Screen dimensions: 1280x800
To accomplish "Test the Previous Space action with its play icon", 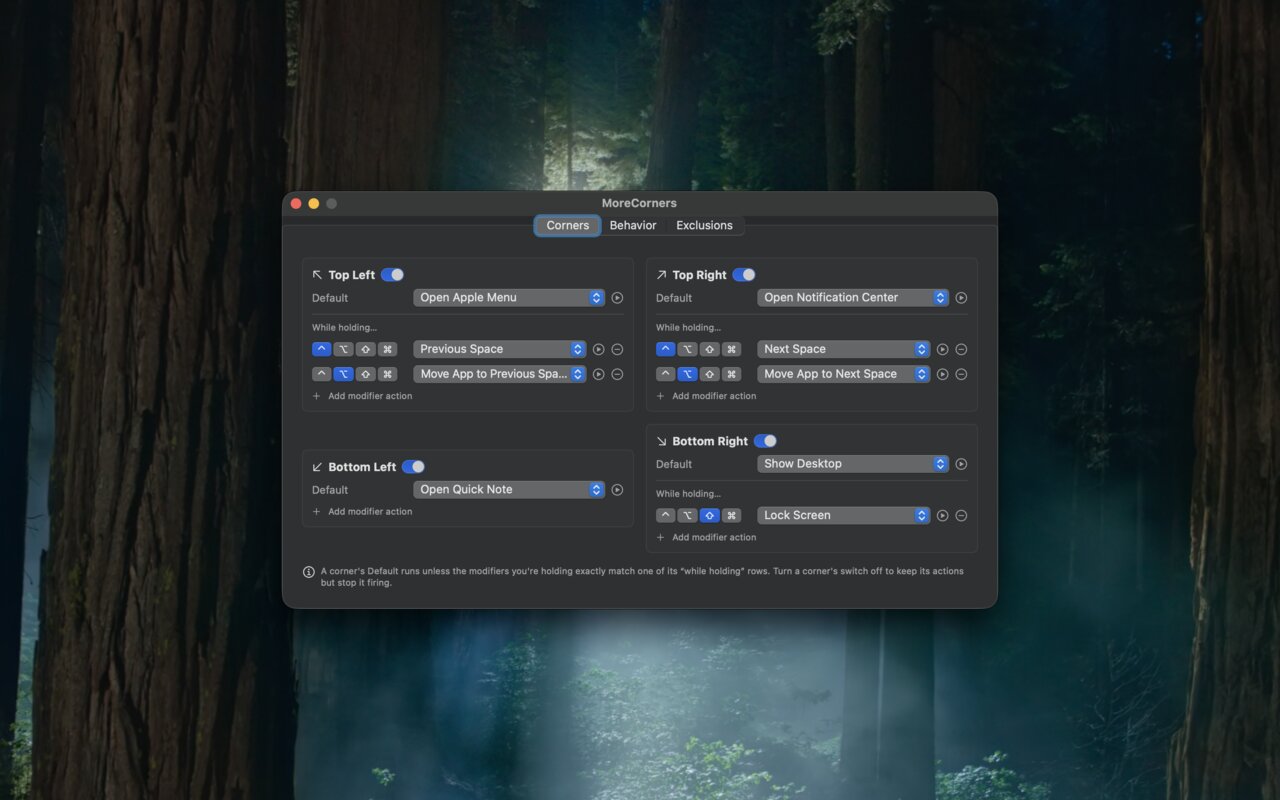I will (598, 349).
